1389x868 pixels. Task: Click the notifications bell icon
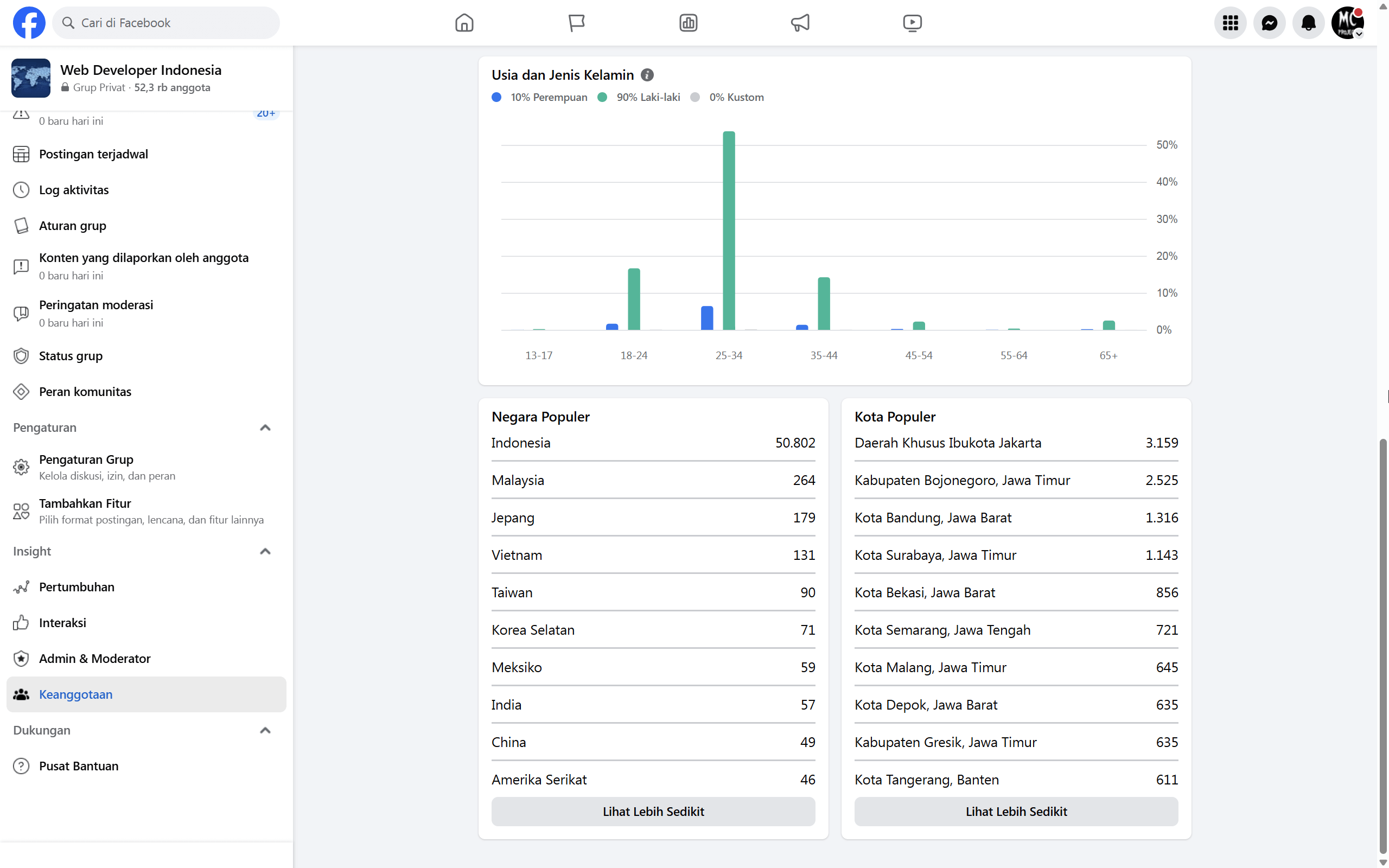[x=1308, y=23]
